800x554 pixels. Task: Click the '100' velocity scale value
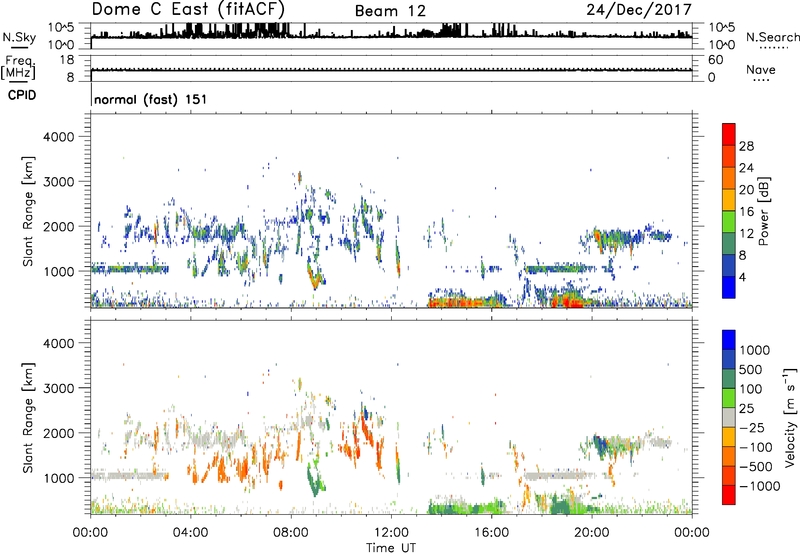751,389
